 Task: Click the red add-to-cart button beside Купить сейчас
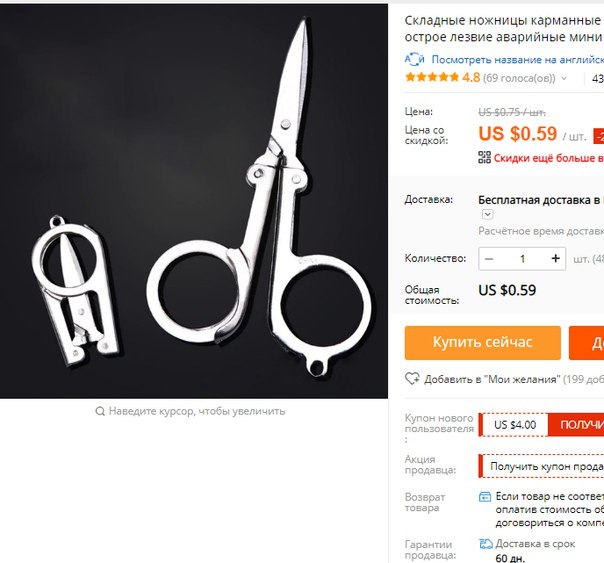point(586,343)
